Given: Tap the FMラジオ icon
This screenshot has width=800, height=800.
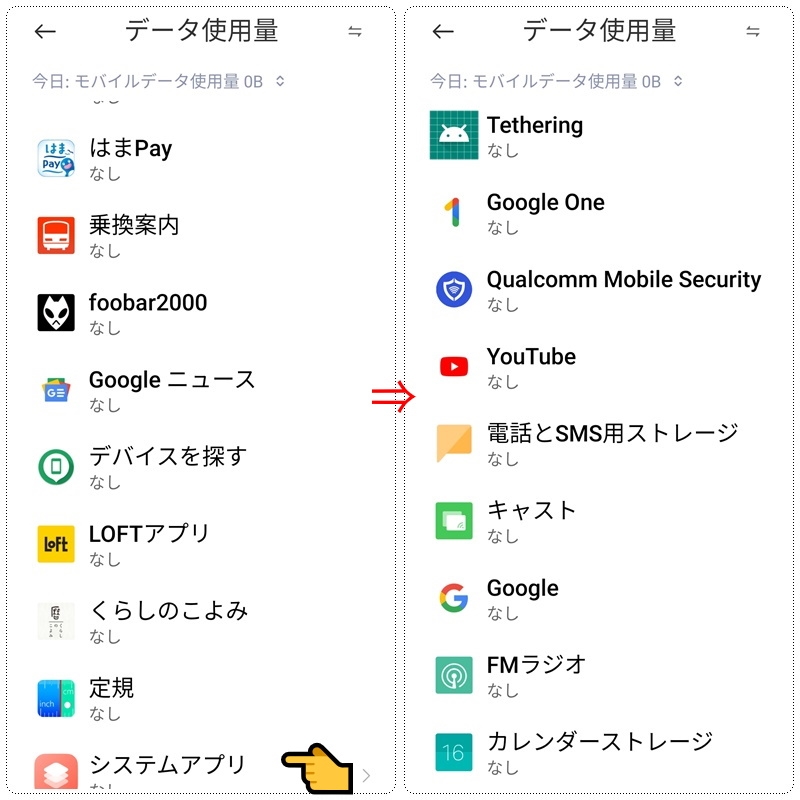Looking at the screenshot, I should 454,675.
